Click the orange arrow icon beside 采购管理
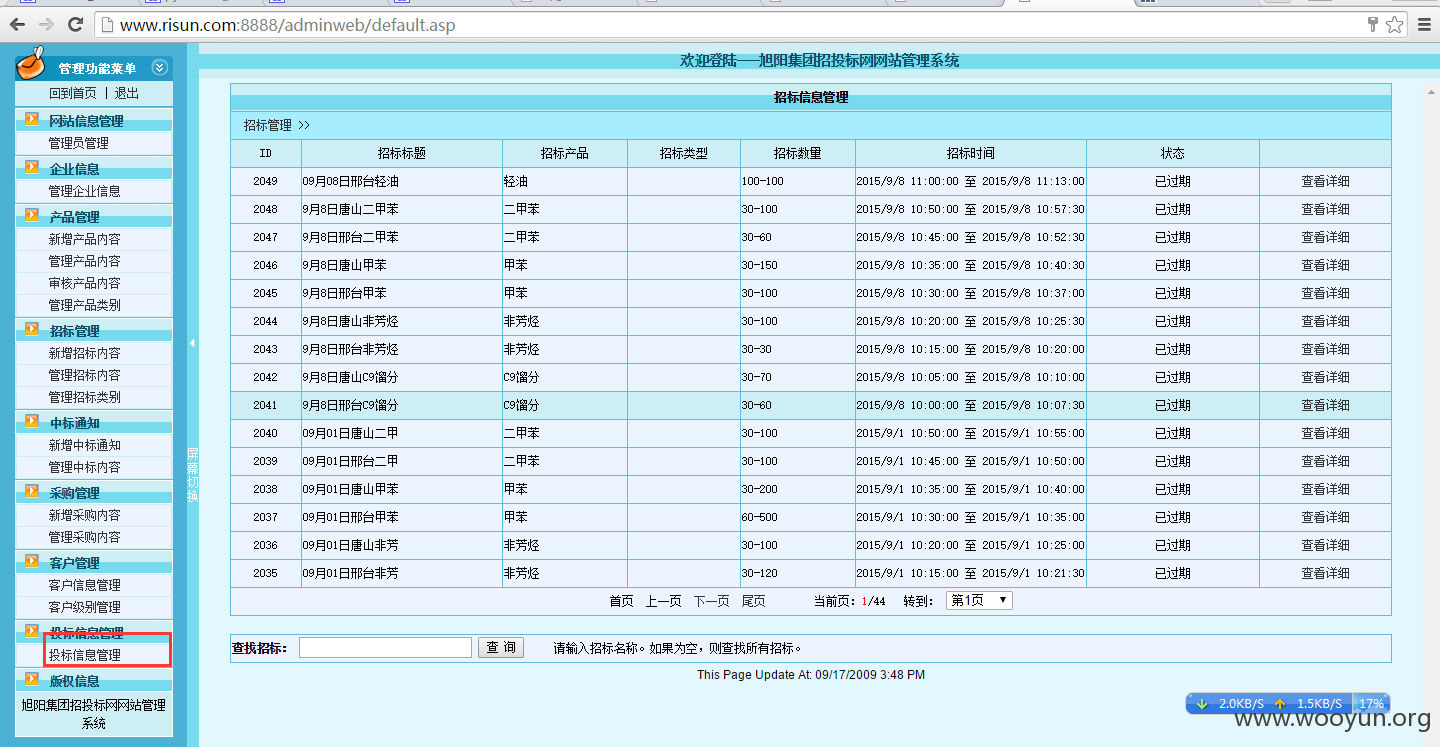This screenshot has height=747, width=1440. click(32, 492)
